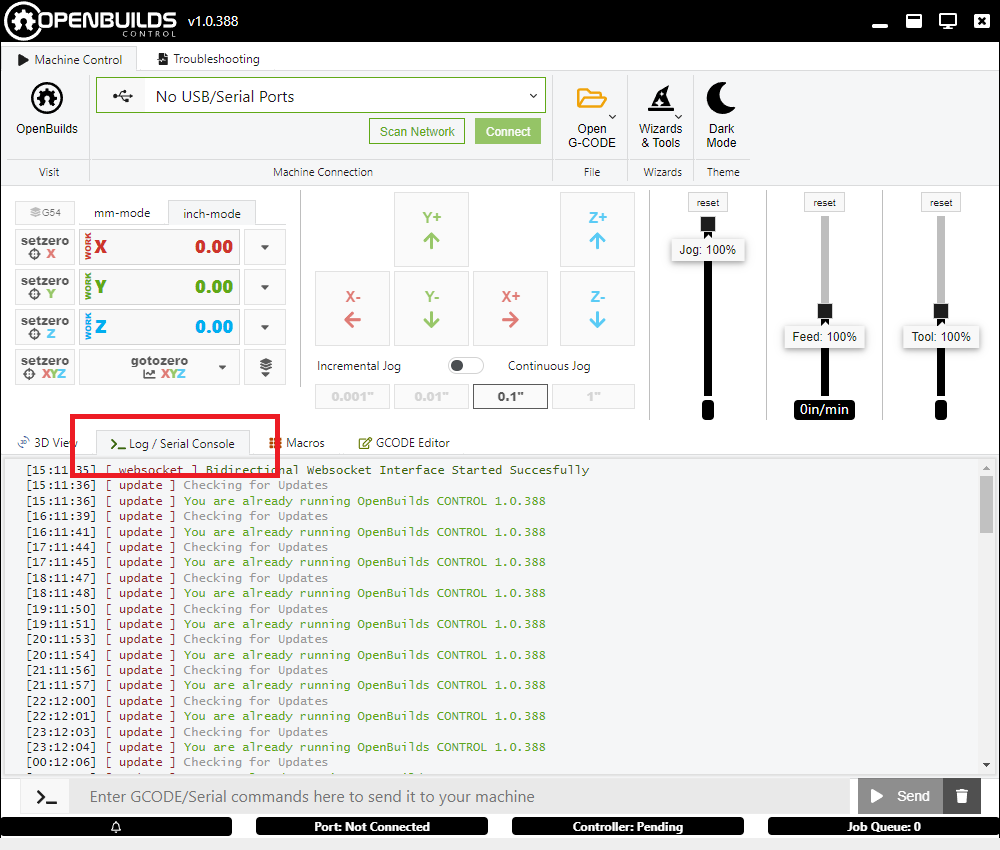Switch to the Troubleshooting tab
This screenshot has height=850, width=1000.
click(208, 59)
